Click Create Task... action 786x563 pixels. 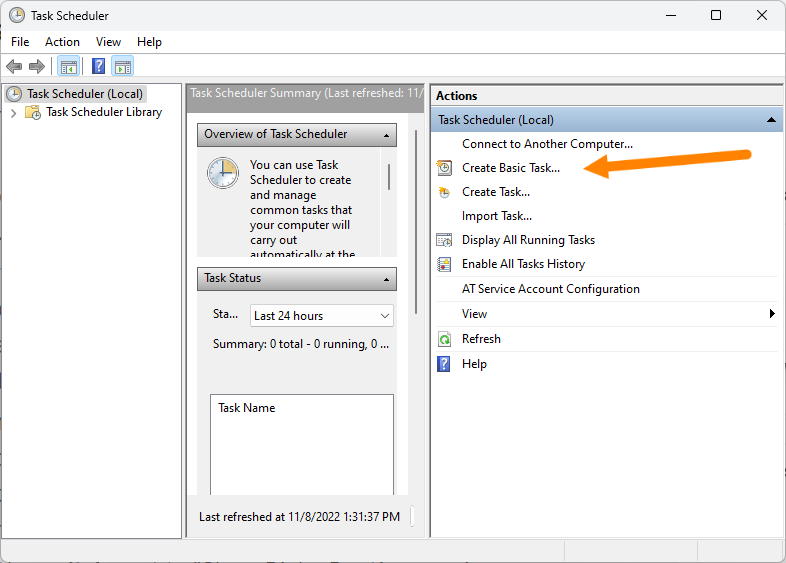point(496,192)
